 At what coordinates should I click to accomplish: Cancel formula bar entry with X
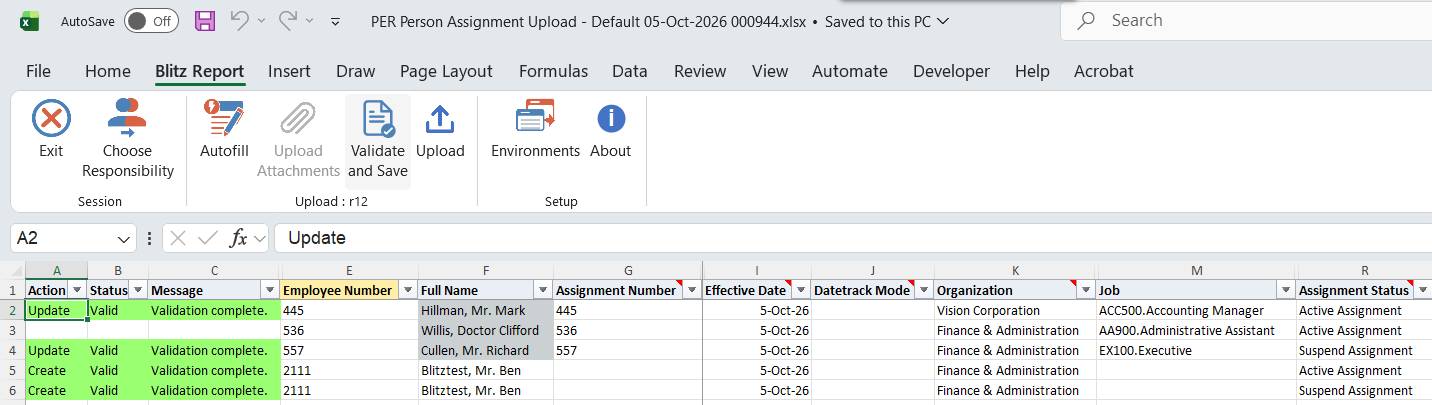(178, 238)
